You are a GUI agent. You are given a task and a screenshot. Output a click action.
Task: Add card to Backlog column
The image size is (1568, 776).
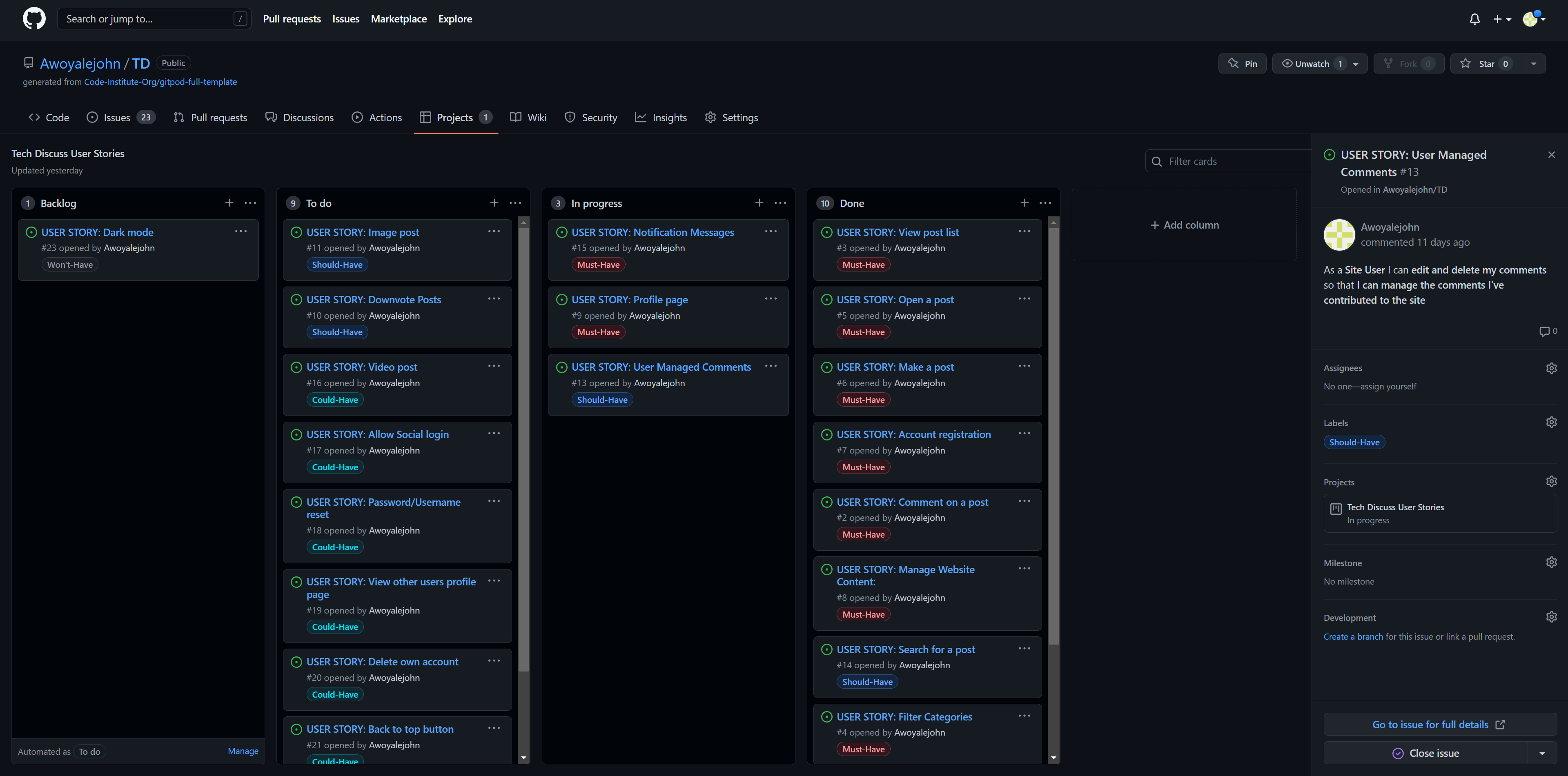click(x=229, y=202)
